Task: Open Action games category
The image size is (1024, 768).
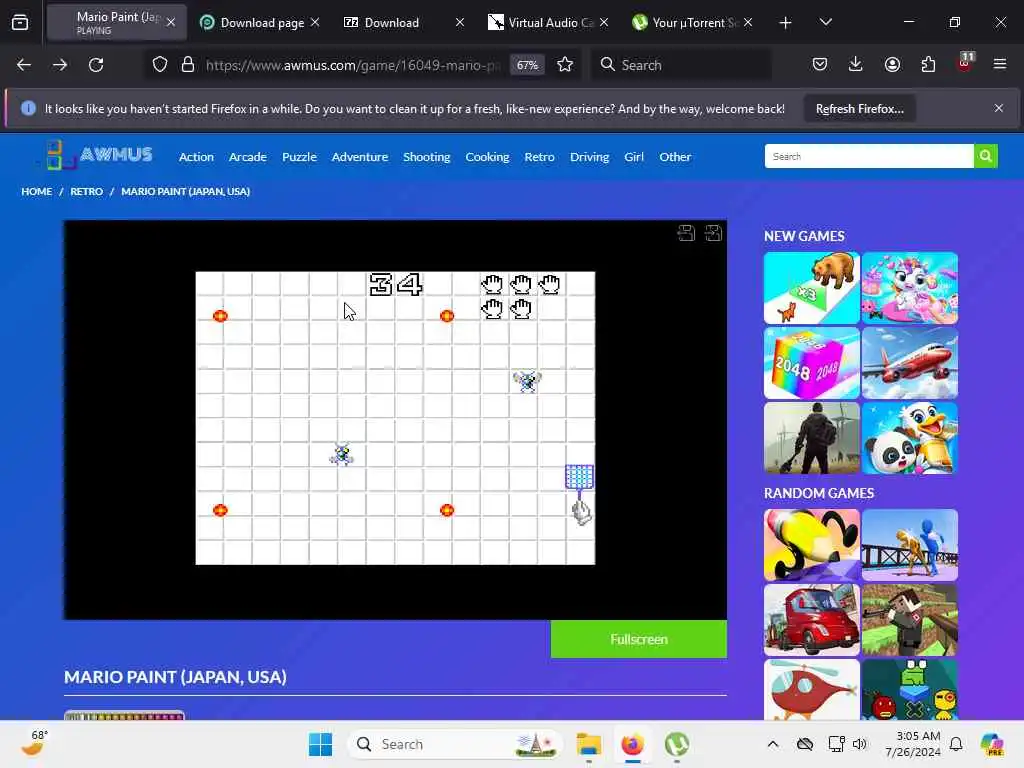Action: pos(196,157)
